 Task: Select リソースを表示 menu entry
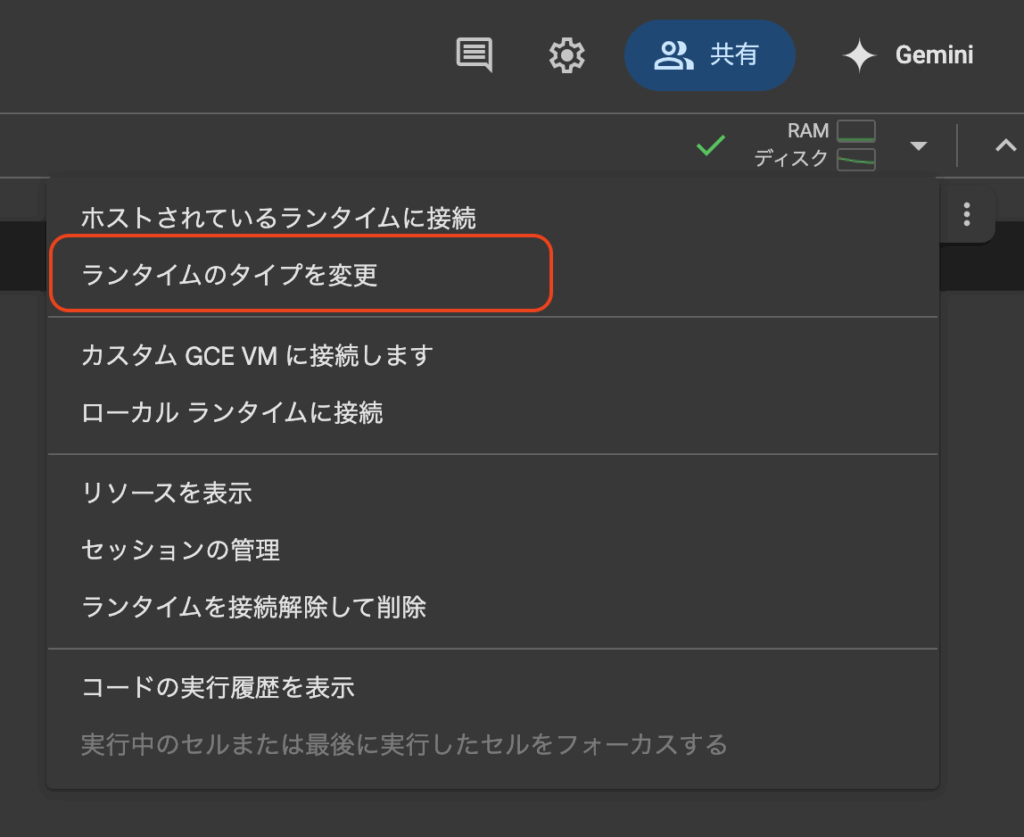166,492
